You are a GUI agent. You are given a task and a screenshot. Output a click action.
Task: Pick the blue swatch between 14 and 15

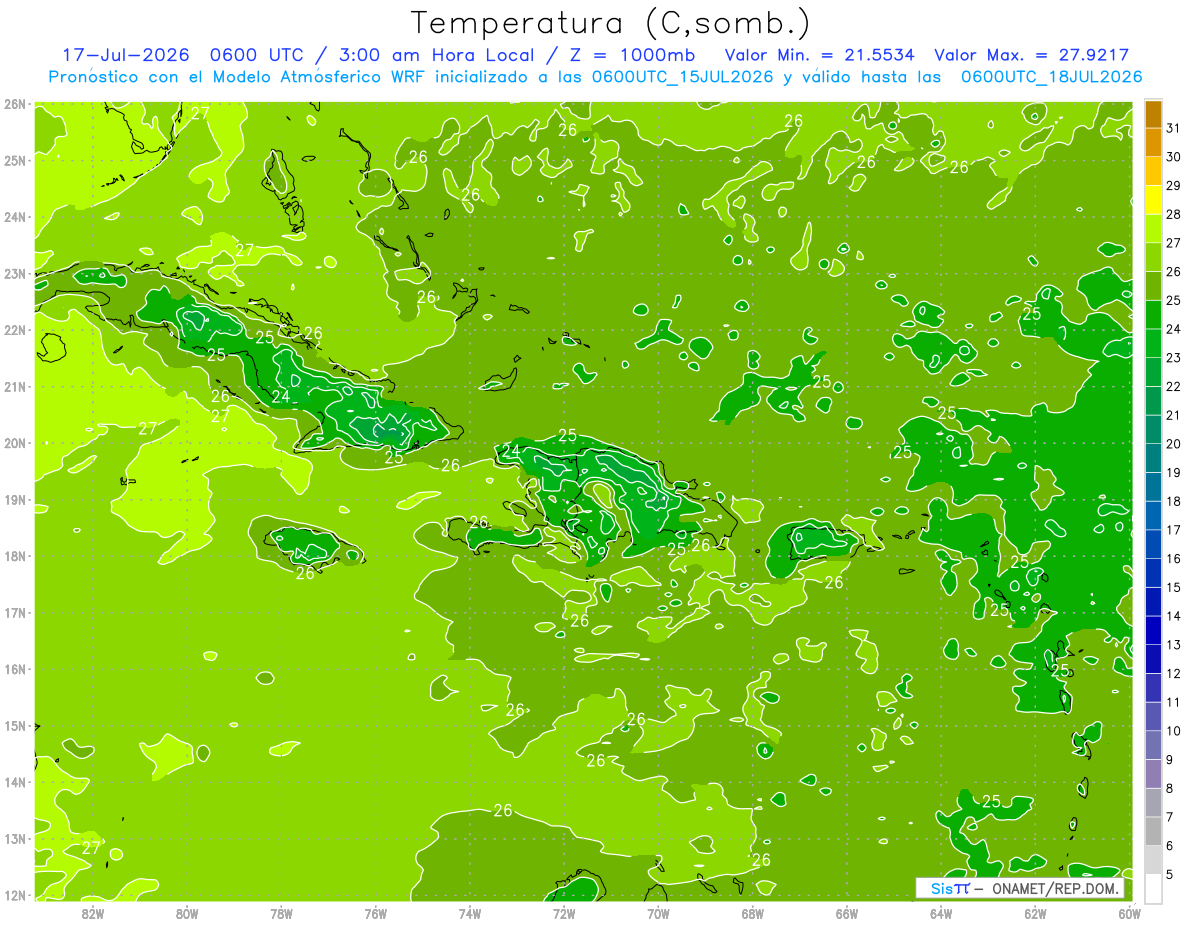point(1154,602)
